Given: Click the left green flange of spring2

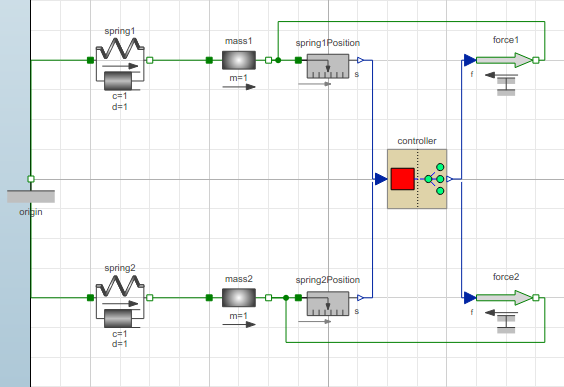Looking at the screenshot, I should (90, 297).
